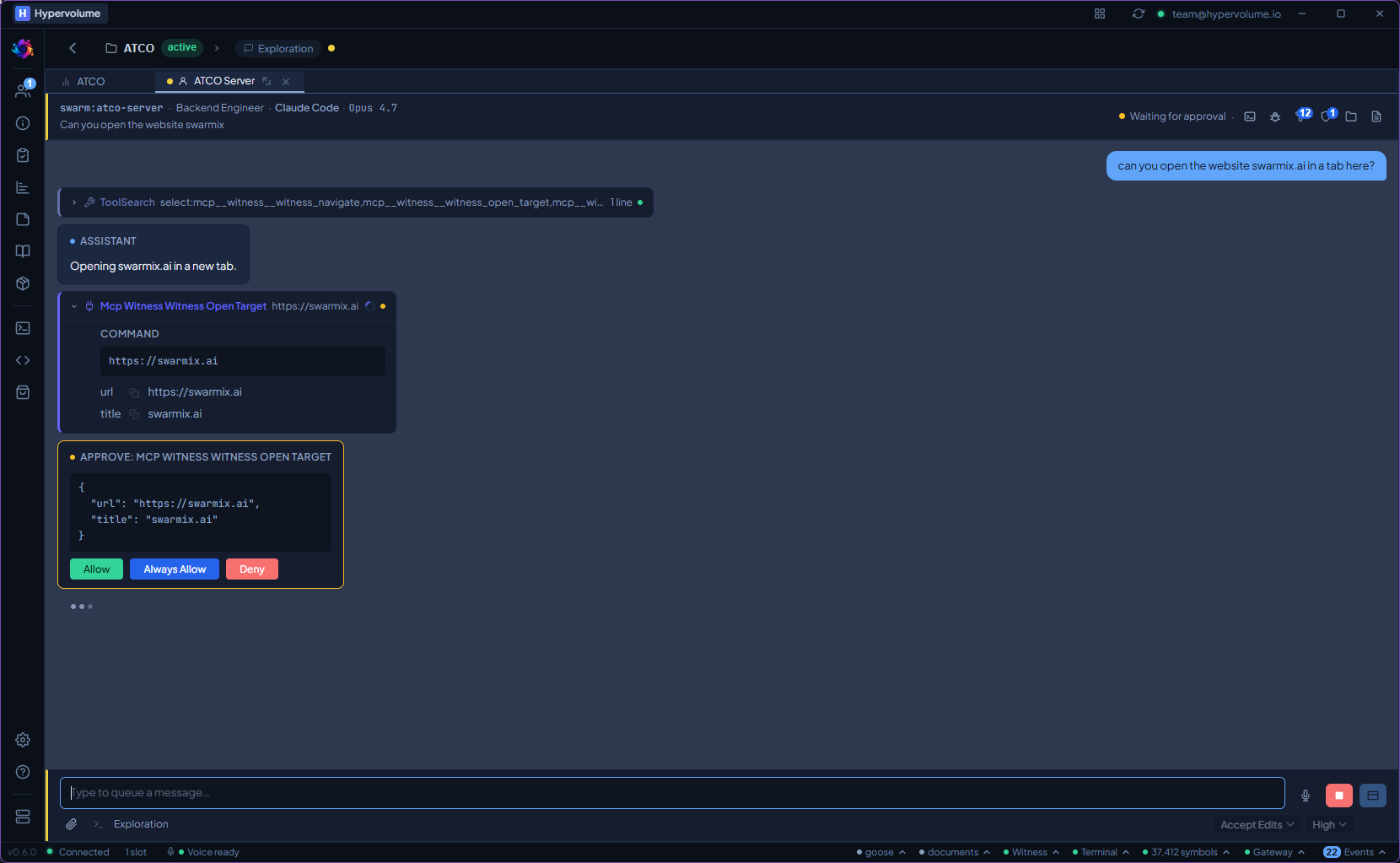
Task: Open the Accept Edits dropdown
Action: click(1257, 825)
